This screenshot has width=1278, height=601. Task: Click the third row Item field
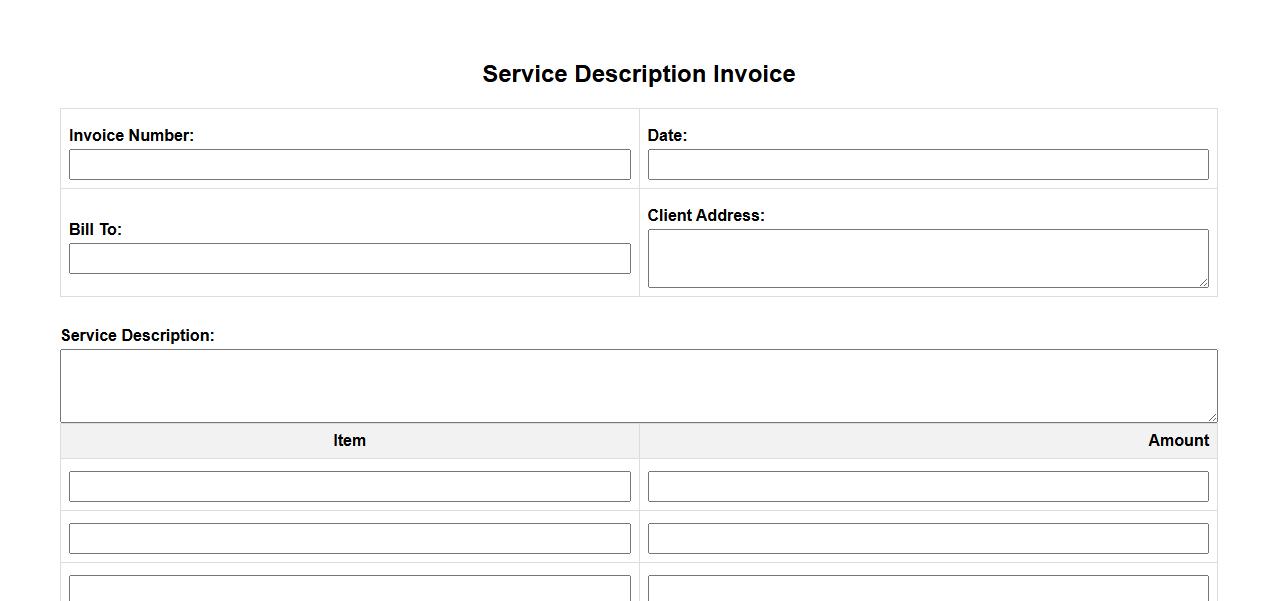click(349, 588)
